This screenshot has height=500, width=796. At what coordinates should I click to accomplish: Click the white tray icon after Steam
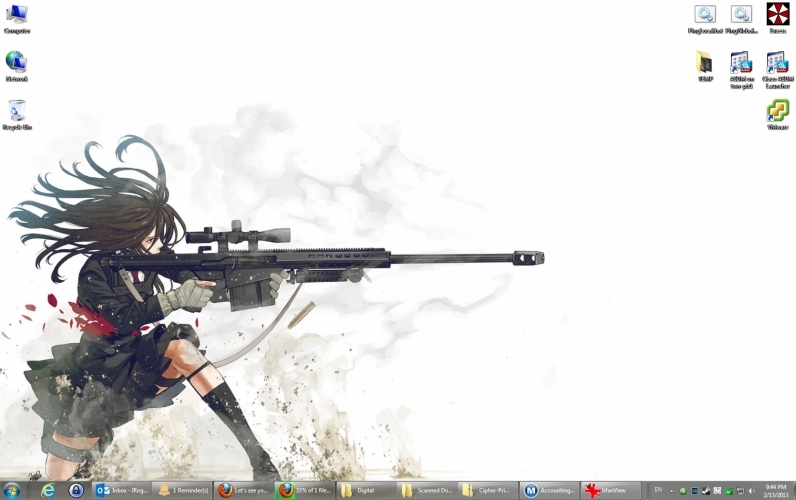pyautogui.click(x=717, y=491)
